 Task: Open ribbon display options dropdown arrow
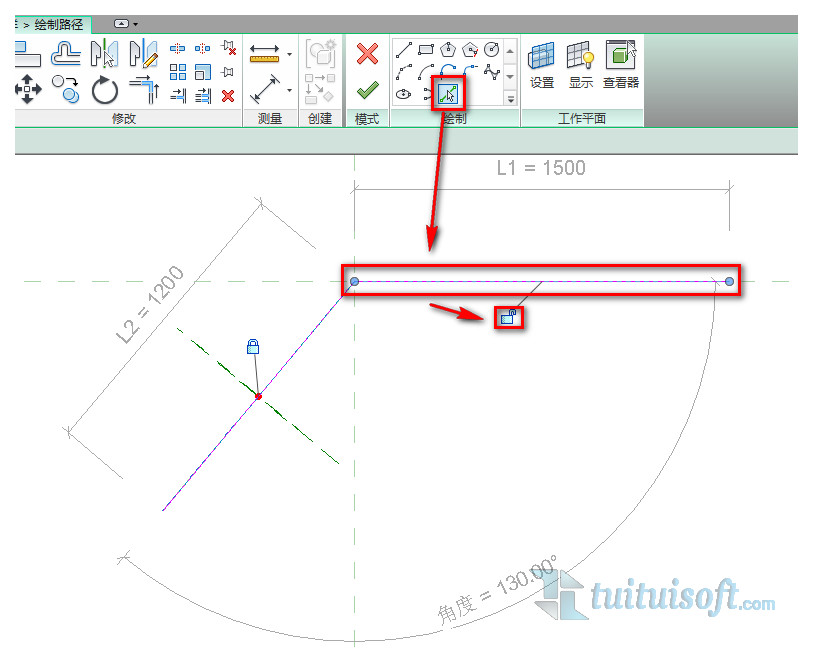[x=135, y=24]
